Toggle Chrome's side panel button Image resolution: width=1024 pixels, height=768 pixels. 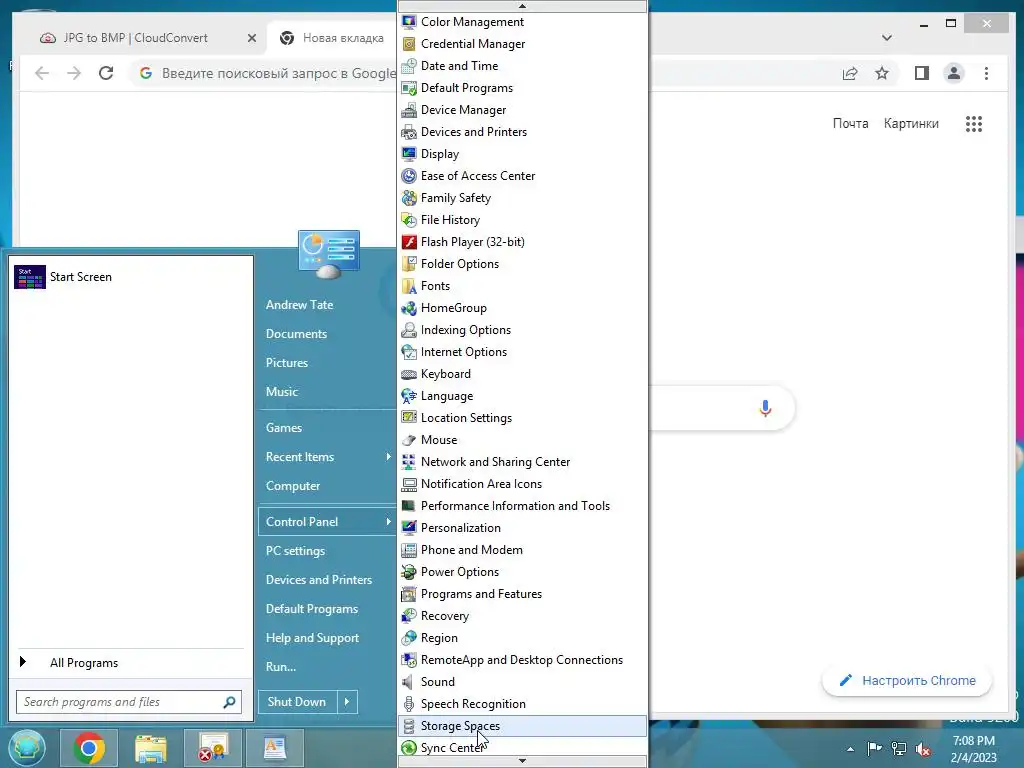pyautogui.click(x=921, y=73)
